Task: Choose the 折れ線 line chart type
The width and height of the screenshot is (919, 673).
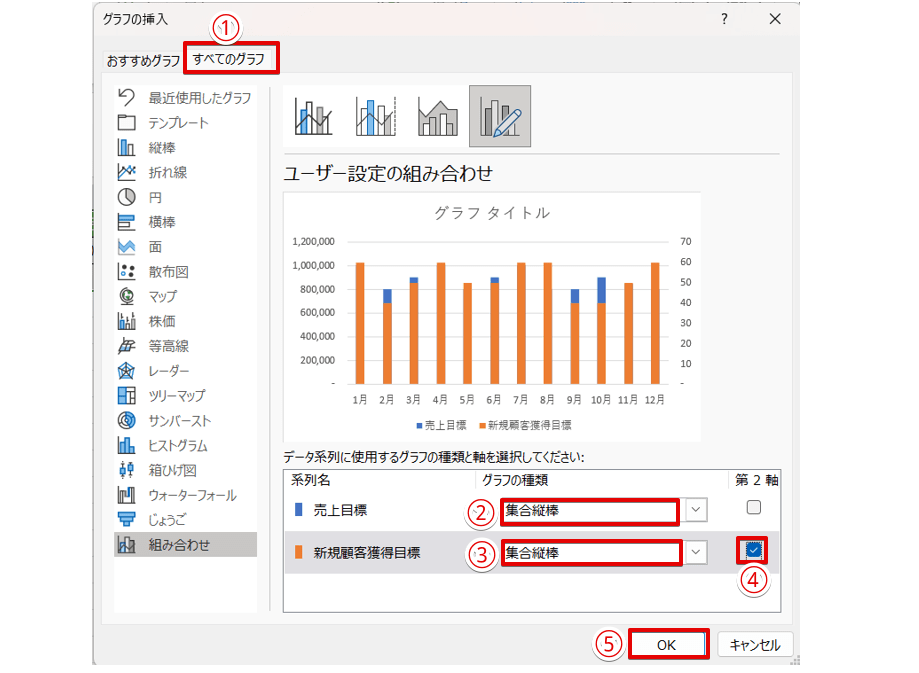Action: [x=127, y=172]
